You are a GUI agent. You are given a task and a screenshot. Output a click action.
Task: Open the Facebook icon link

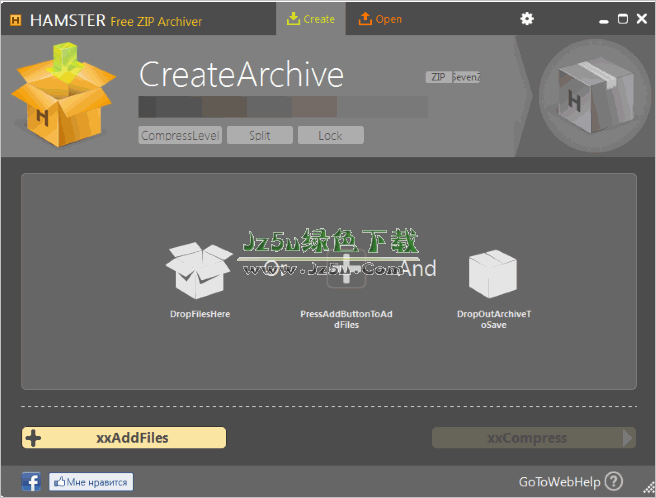tap(31, 482)
